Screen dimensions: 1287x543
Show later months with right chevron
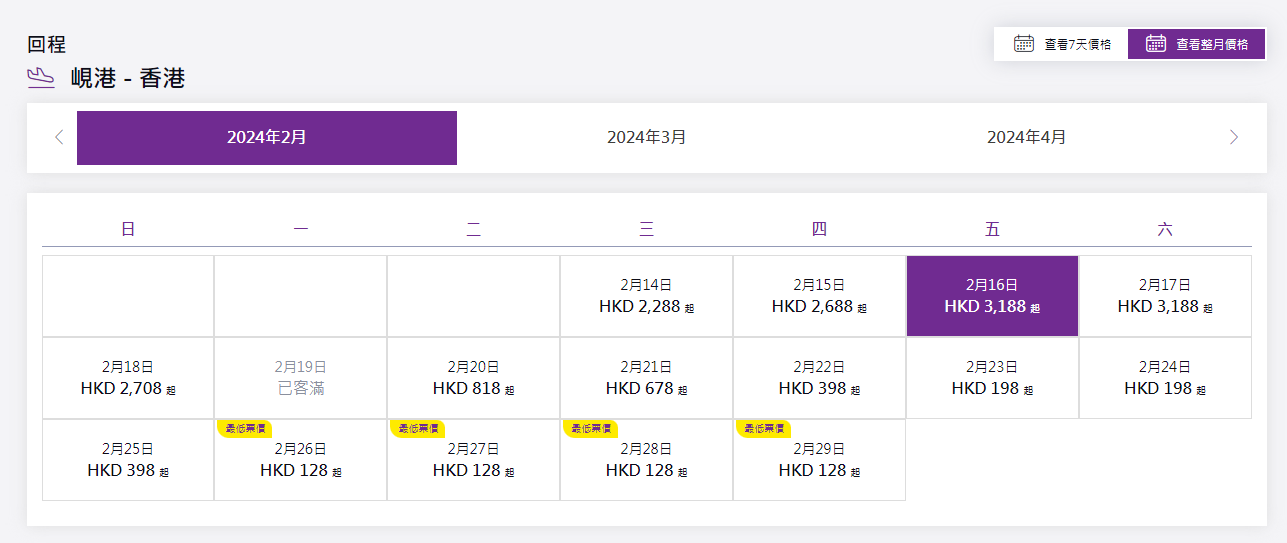1233,137
